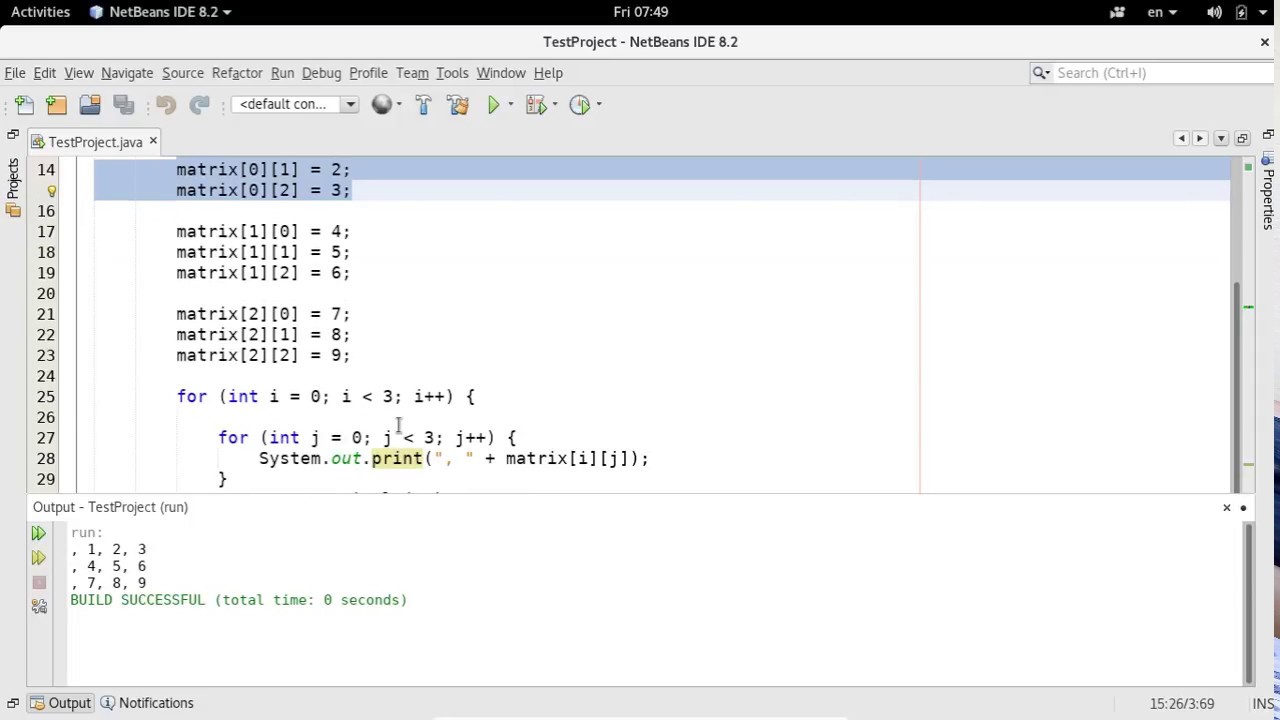Open the Properties sidebar panel
Viewport: 1280px width, 720px height.
coord(1268,191)
